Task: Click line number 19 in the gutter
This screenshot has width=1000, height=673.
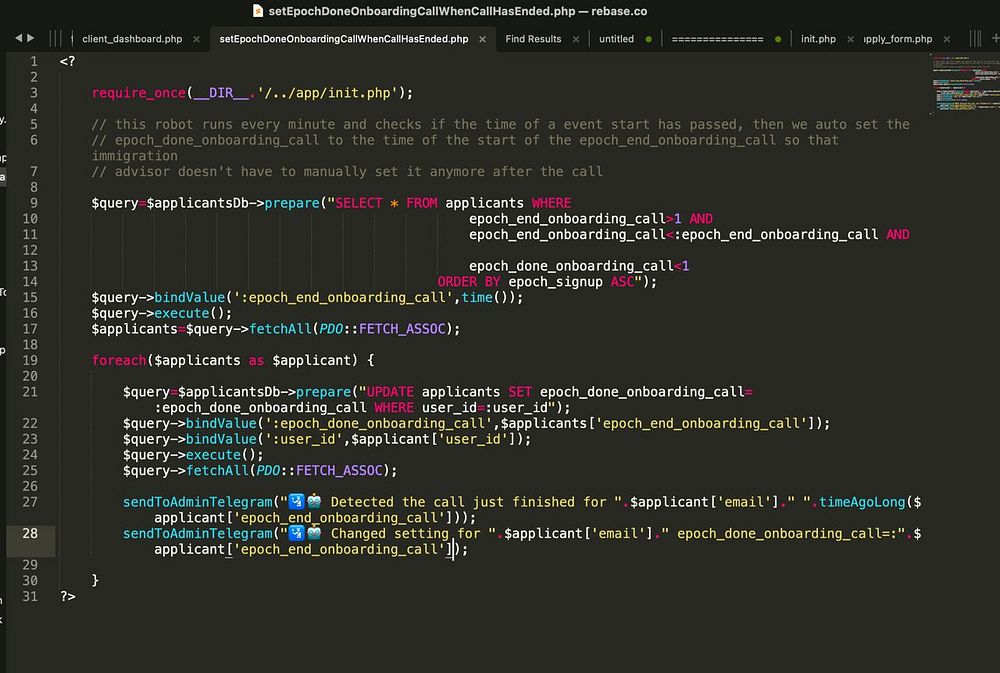Action: click(29, 360)
